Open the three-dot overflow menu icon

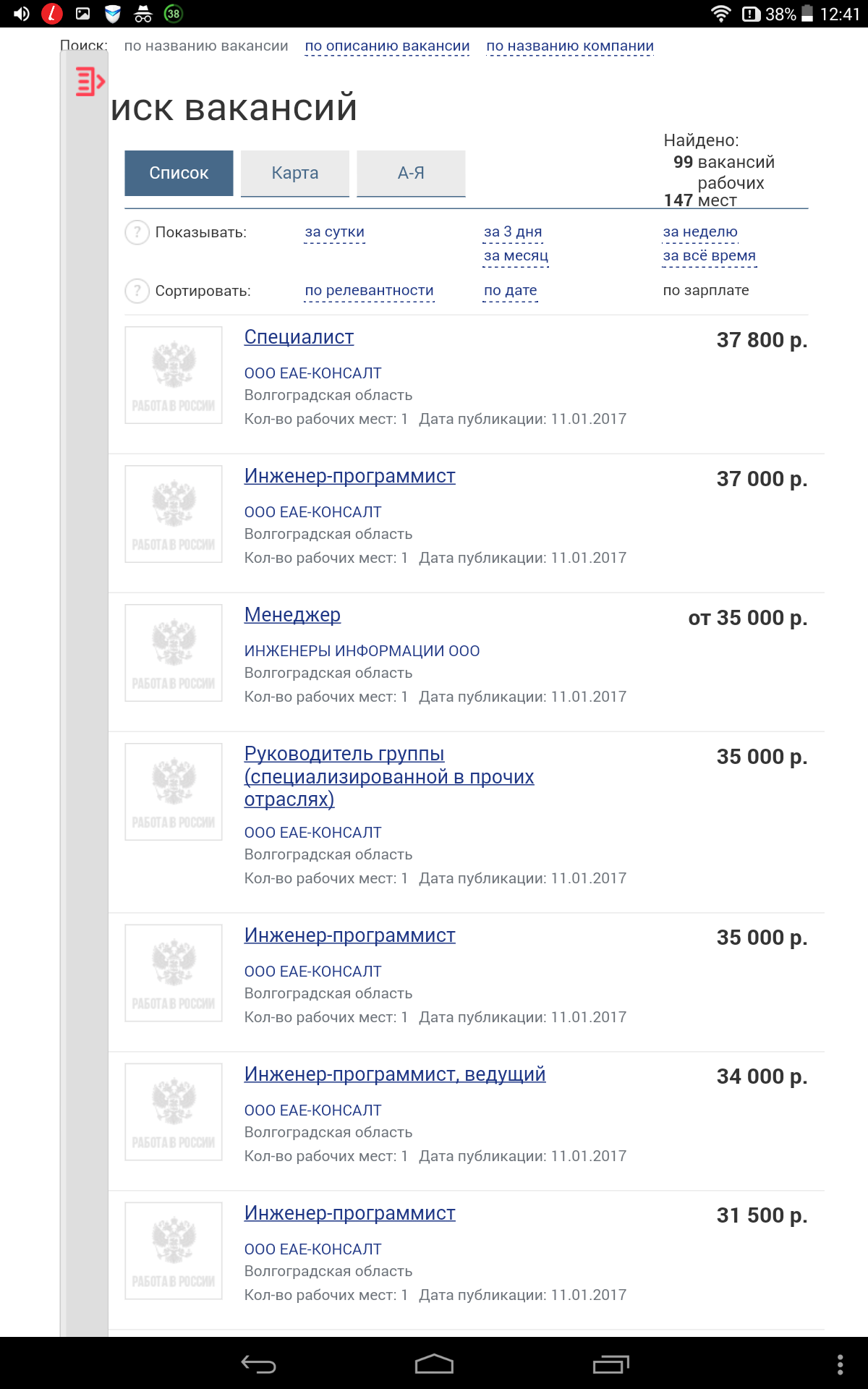(x=840, y=1364)
